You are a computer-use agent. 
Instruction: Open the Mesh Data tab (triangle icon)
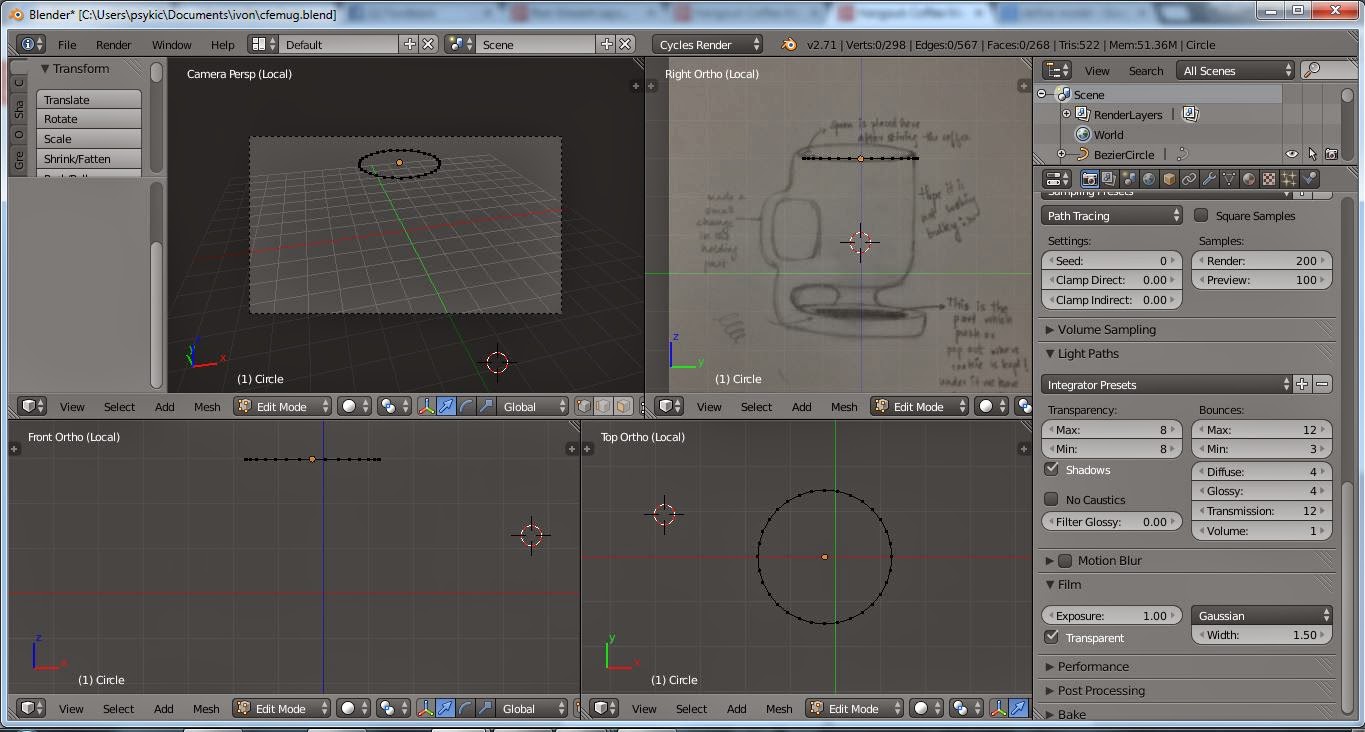coord(1230,179)
